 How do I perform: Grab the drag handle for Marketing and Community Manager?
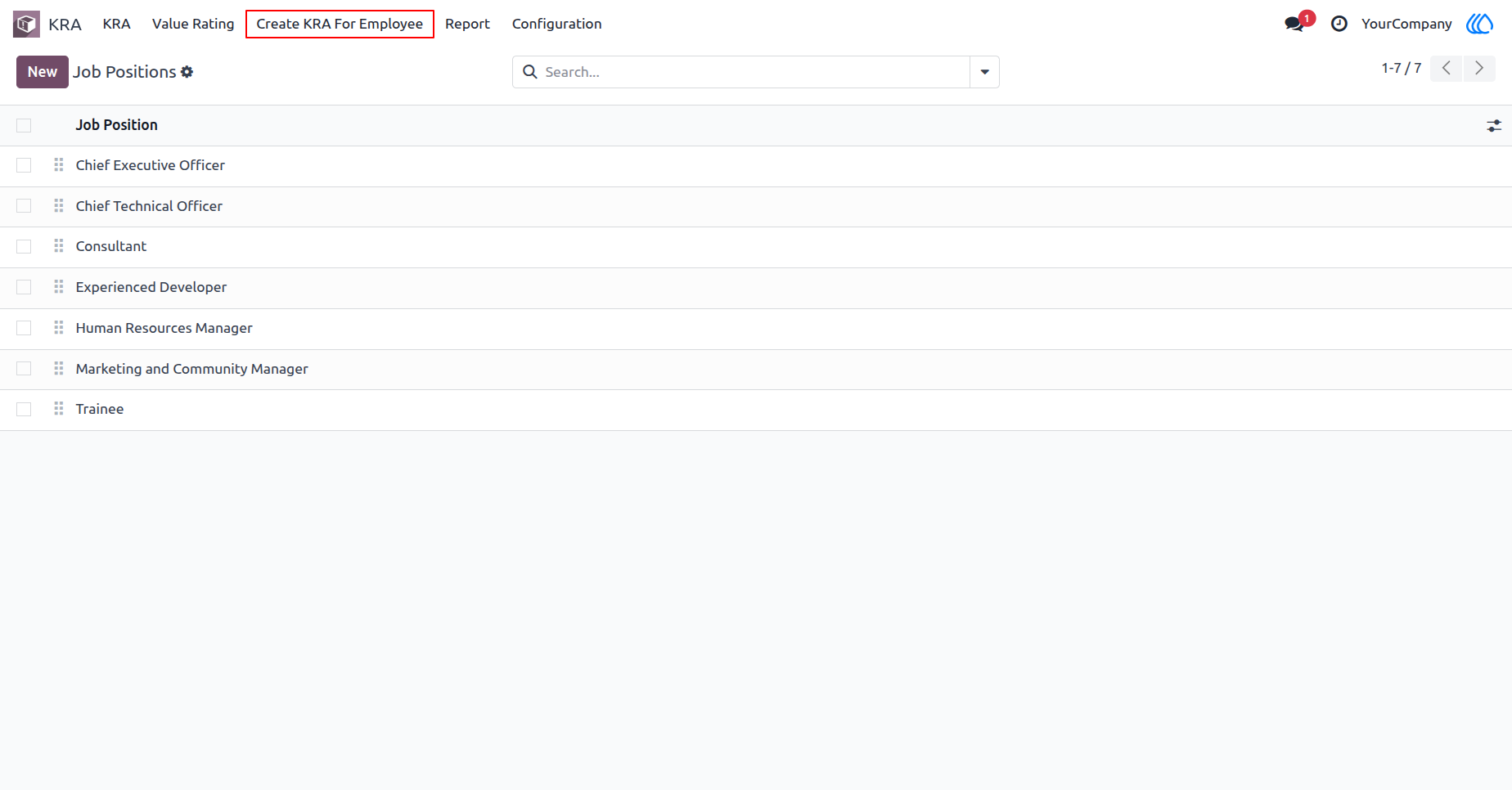coord(59,369)
